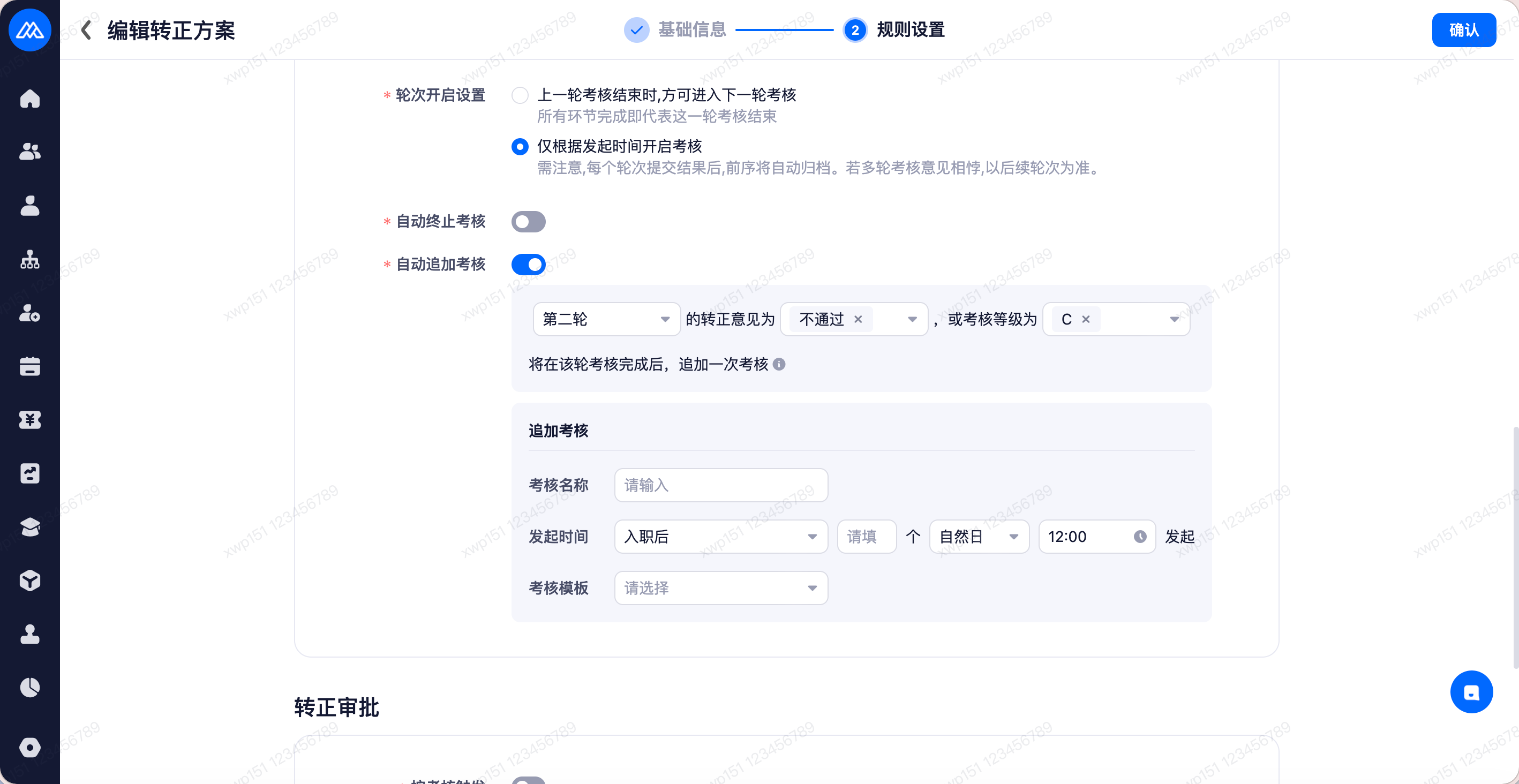The height and width of the screenshot is (784, 1519).
Task: Open the 入职后 start time dropdown
Action: click(x=720, y=537)
